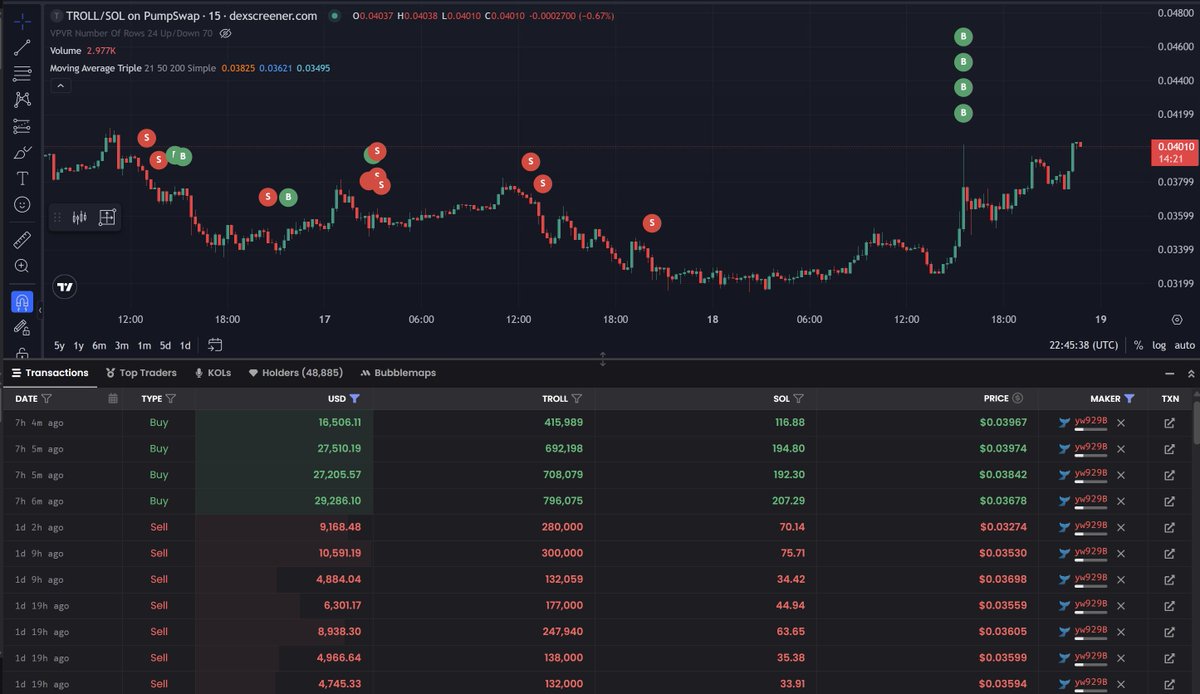The image size is (1200, 694).
Task: Open the TYPE column filter
Action: pos(171,398)
